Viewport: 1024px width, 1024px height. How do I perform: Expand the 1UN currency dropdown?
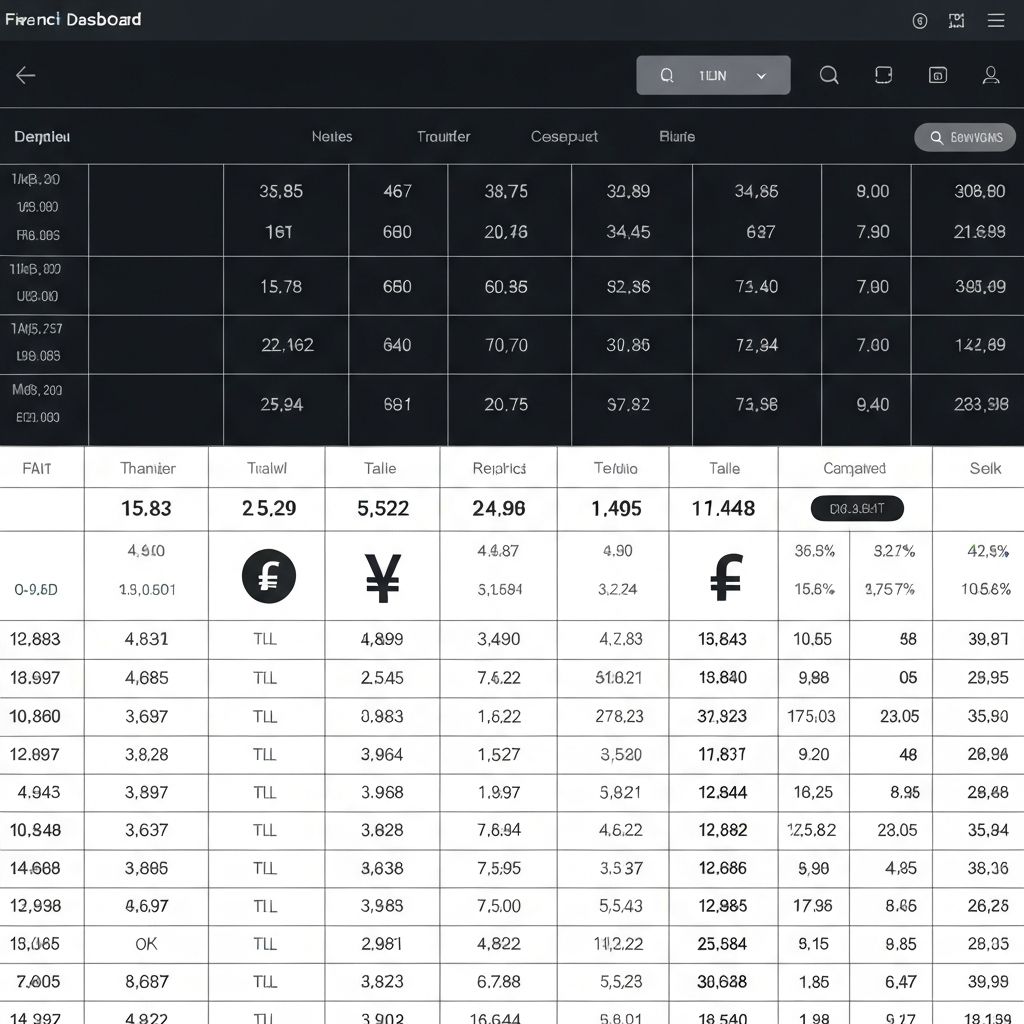[760, 74]
